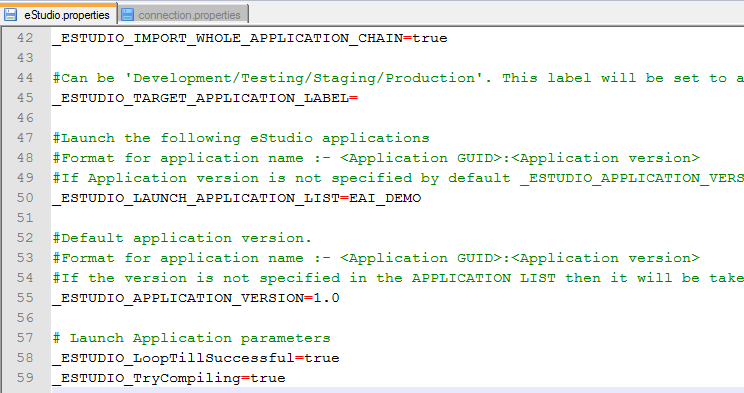This screenshot has width=744, height=393.
Task: Click the 1.0 version value
Action: click(x=326, y=298)
